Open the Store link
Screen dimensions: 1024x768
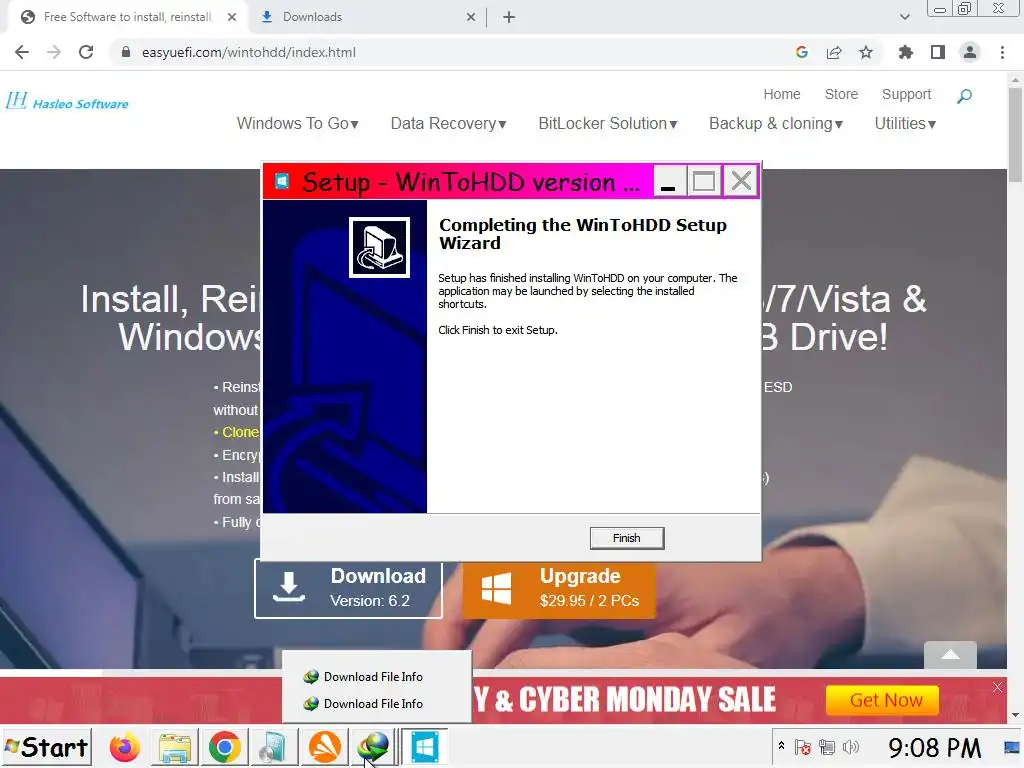841,94
